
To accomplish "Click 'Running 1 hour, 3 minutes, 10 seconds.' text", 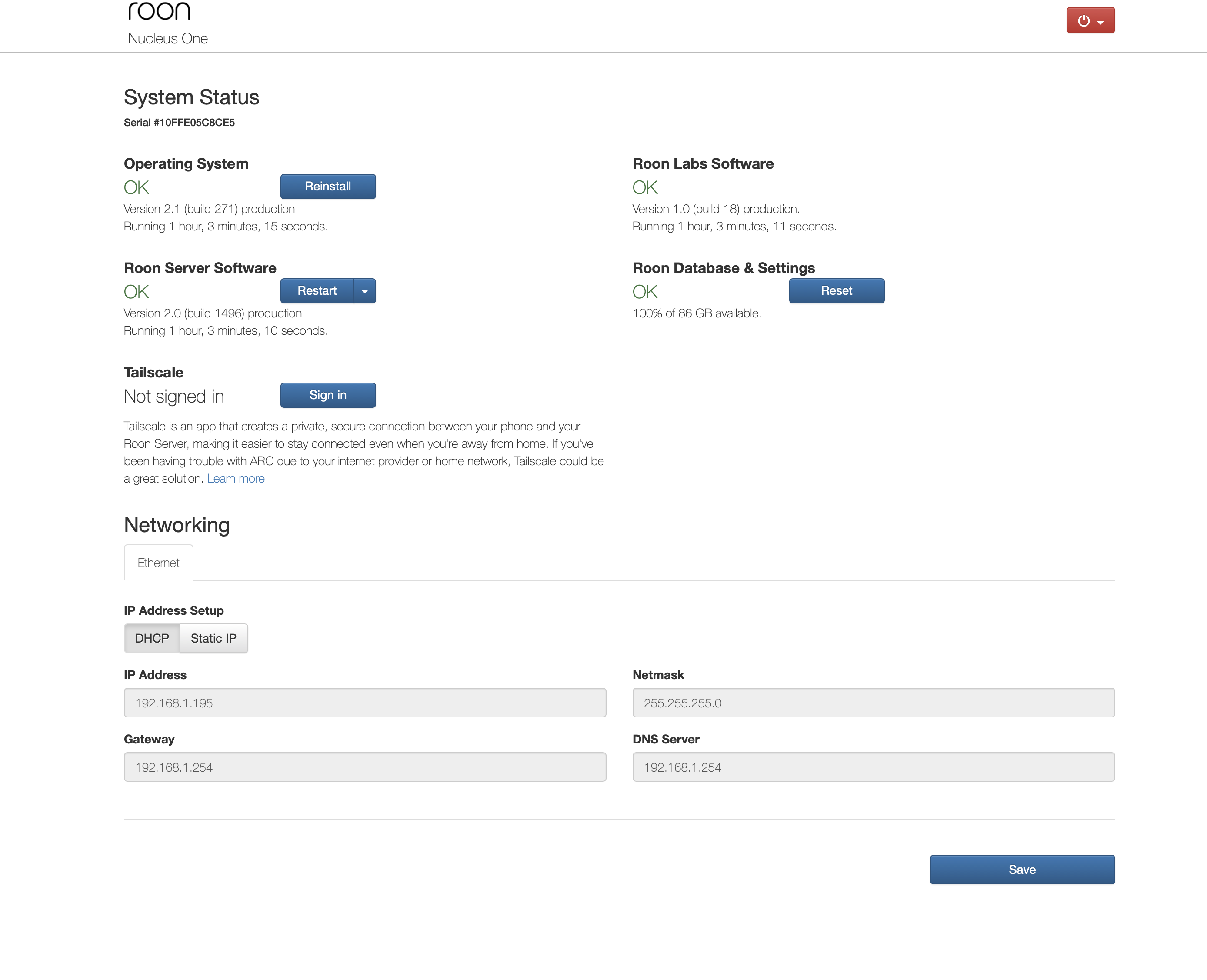I will click(226, 331).
